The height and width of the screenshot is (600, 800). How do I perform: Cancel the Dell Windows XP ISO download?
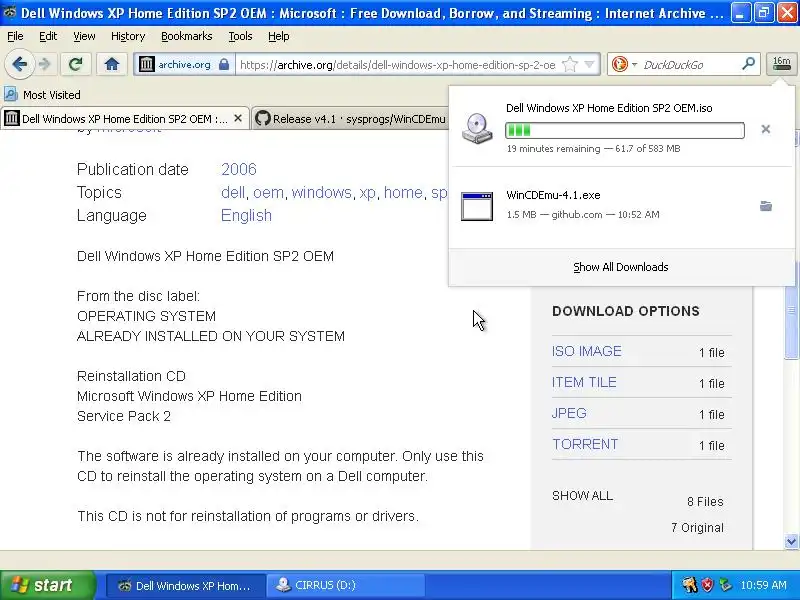pyautogui.click(x=765, y=129)
